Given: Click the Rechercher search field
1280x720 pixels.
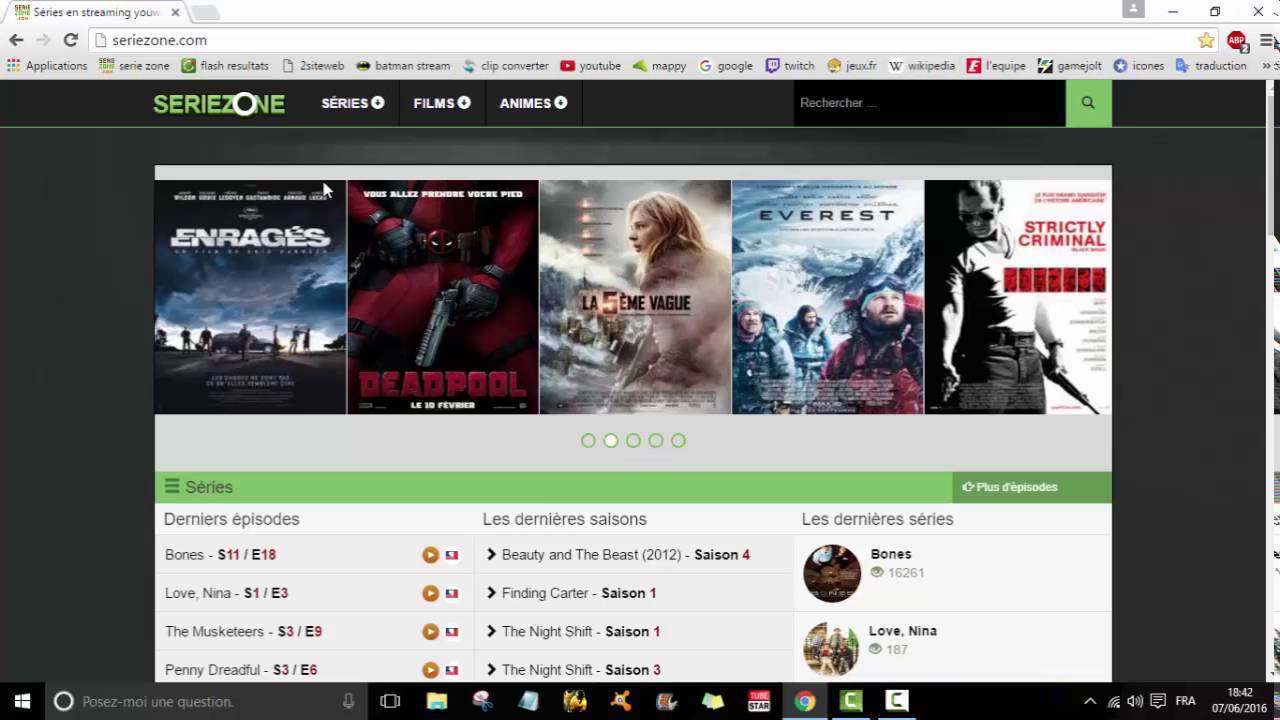Looking at the screenshot, I should coord(930,103).
